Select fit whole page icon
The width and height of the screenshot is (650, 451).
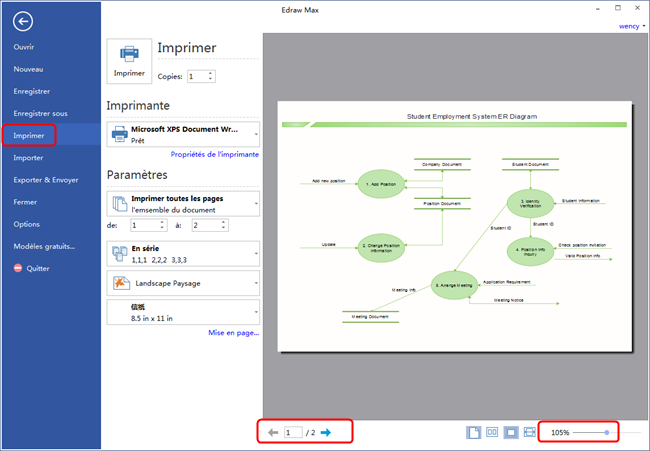click(511, 432)
